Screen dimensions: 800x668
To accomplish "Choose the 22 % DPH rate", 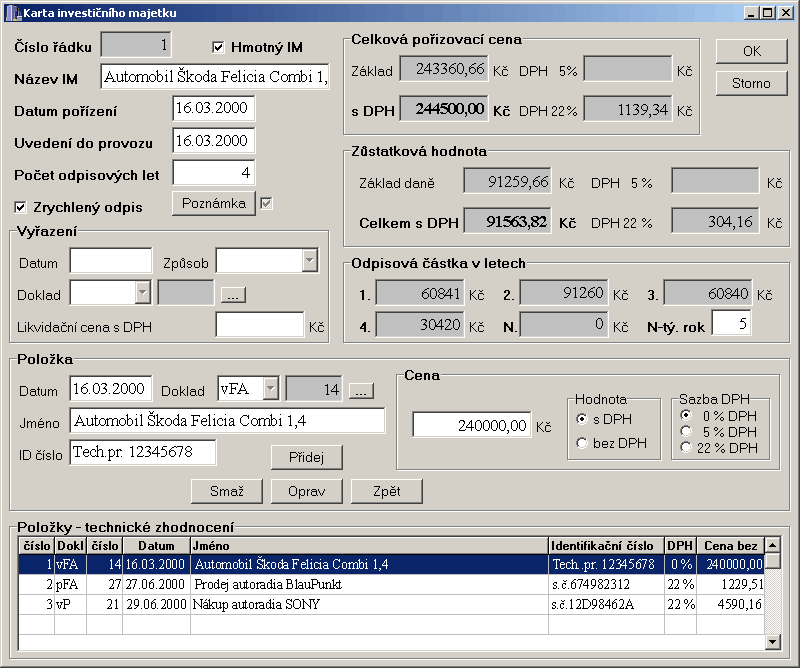I will [x=686, y=448].
